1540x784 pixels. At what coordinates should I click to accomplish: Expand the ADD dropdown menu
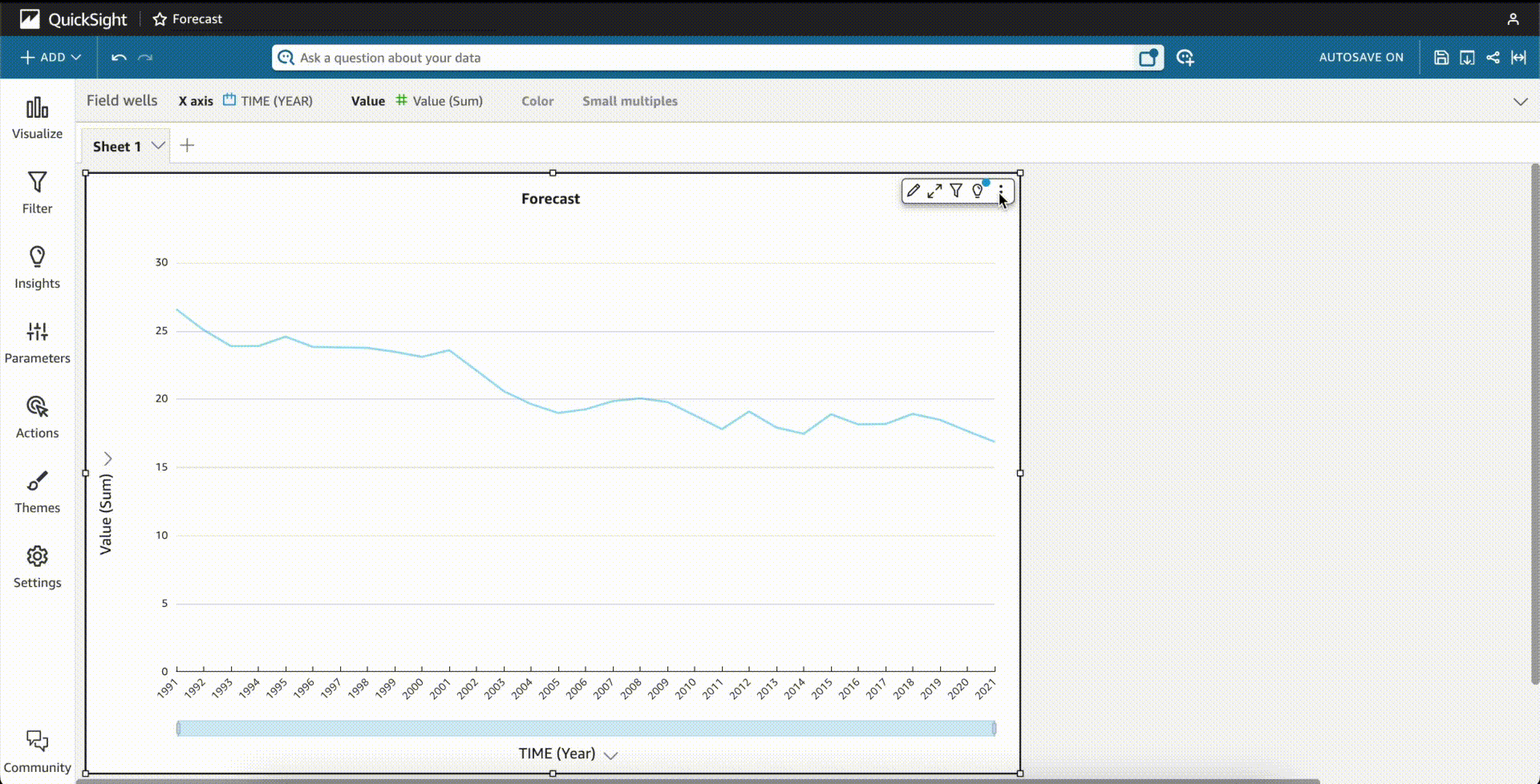[x=51, y=58]
